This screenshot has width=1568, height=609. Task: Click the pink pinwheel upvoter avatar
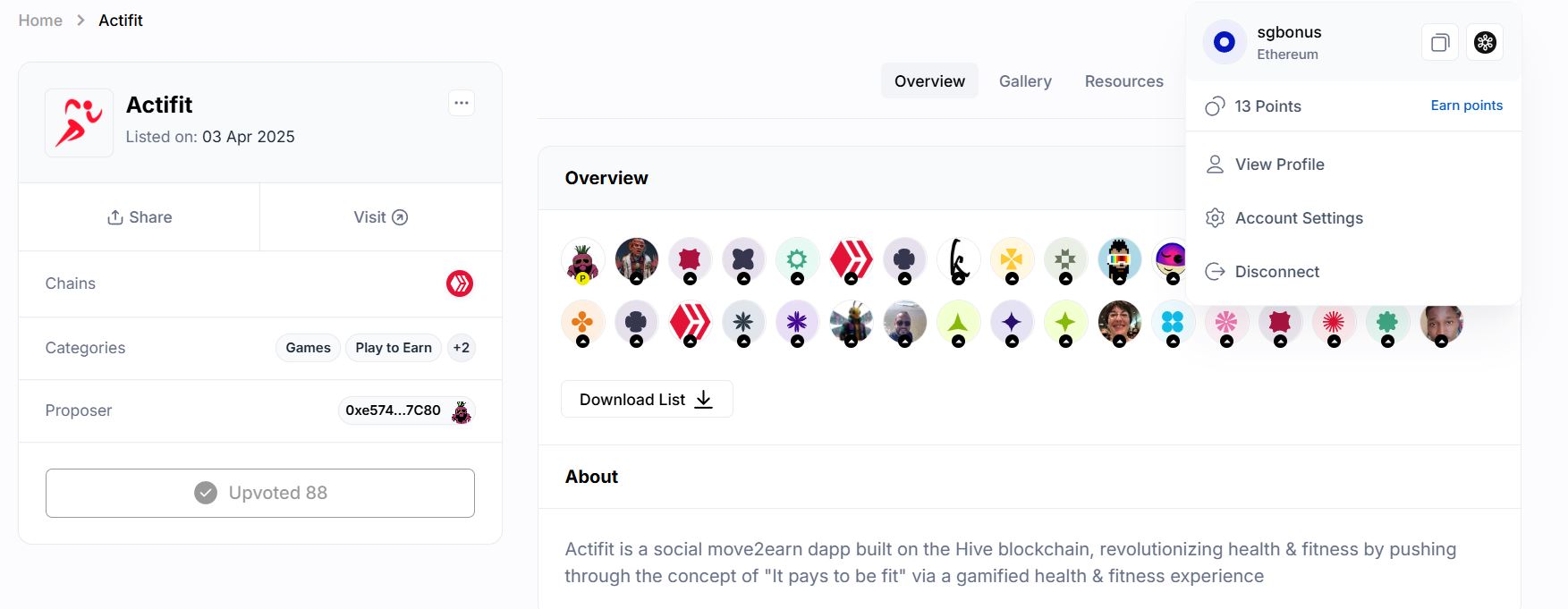(1227, 324)
